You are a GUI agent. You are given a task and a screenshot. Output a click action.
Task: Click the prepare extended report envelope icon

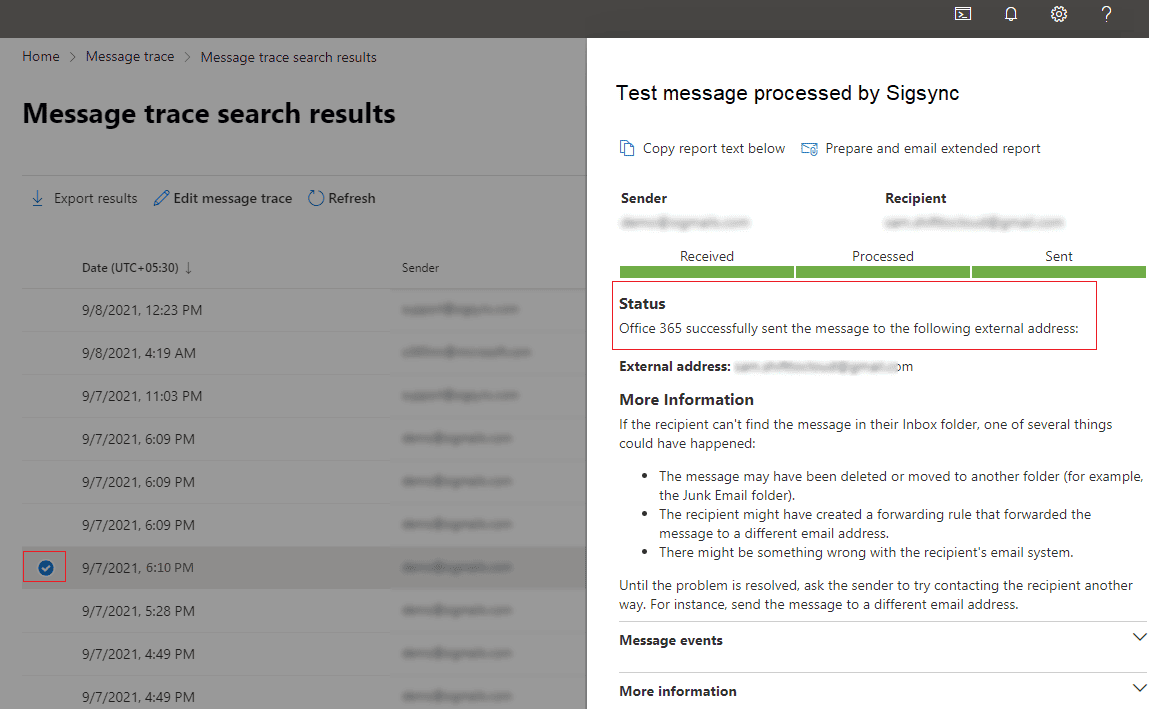point(810,148)
